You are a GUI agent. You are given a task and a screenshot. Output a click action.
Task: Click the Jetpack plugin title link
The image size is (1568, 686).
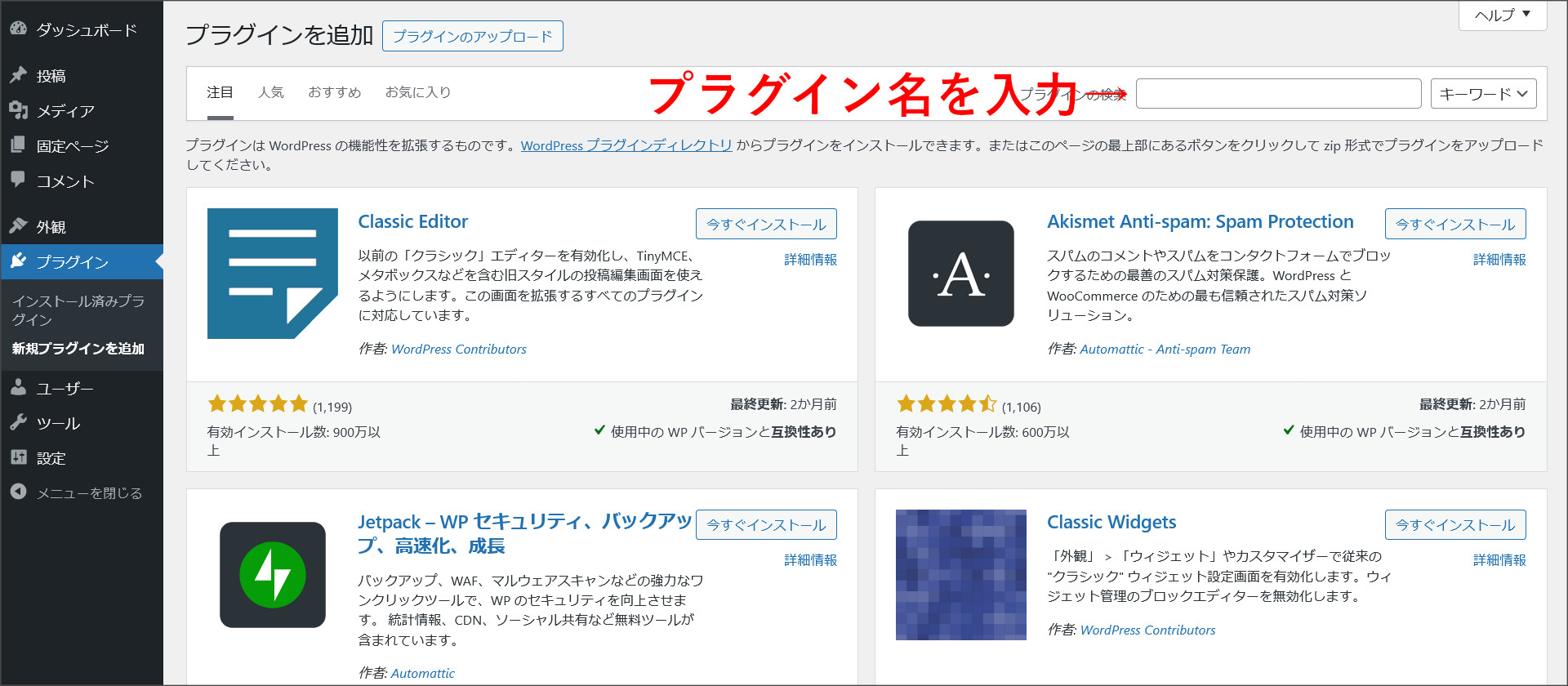click(x=524, y=533)
